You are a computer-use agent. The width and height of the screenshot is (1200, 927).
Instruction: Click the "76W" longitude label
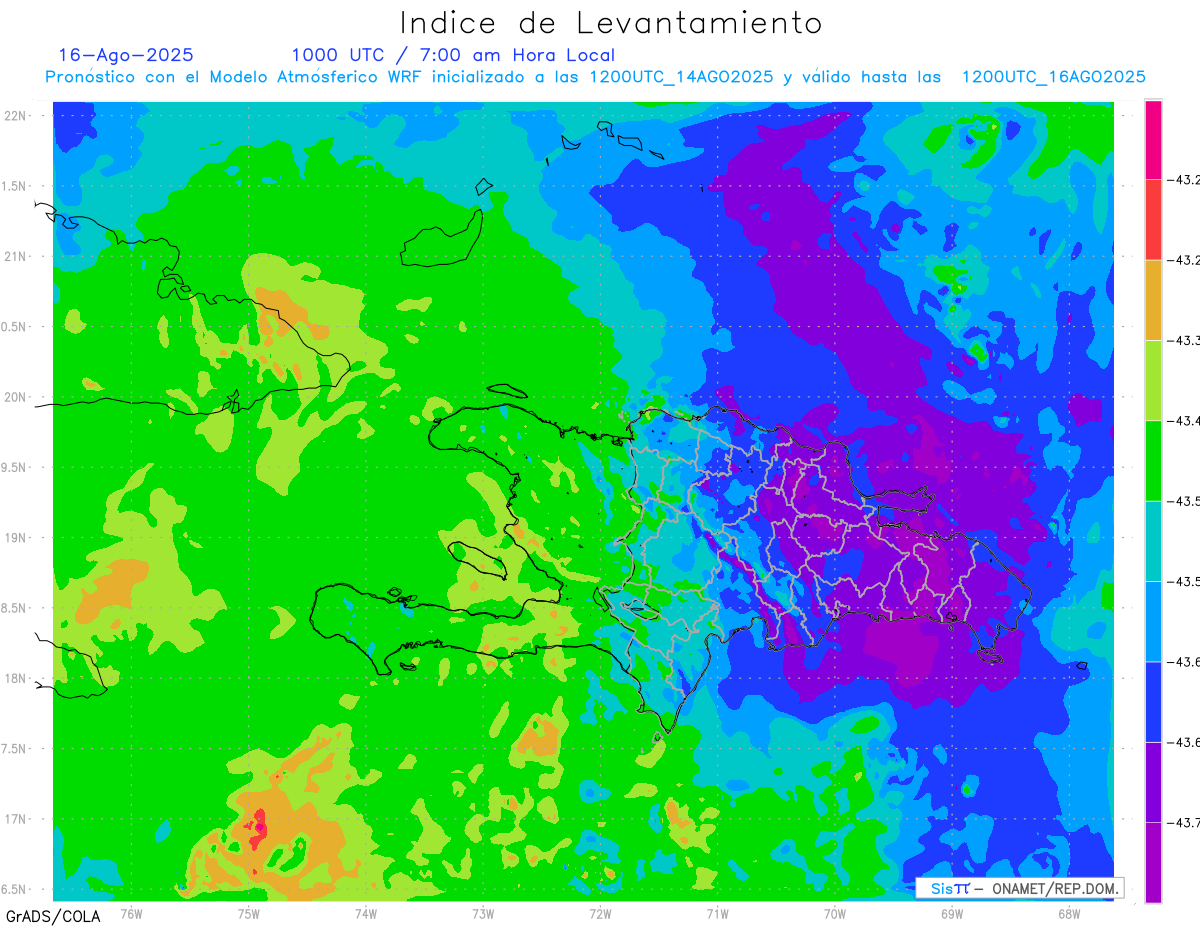[131, 913]
